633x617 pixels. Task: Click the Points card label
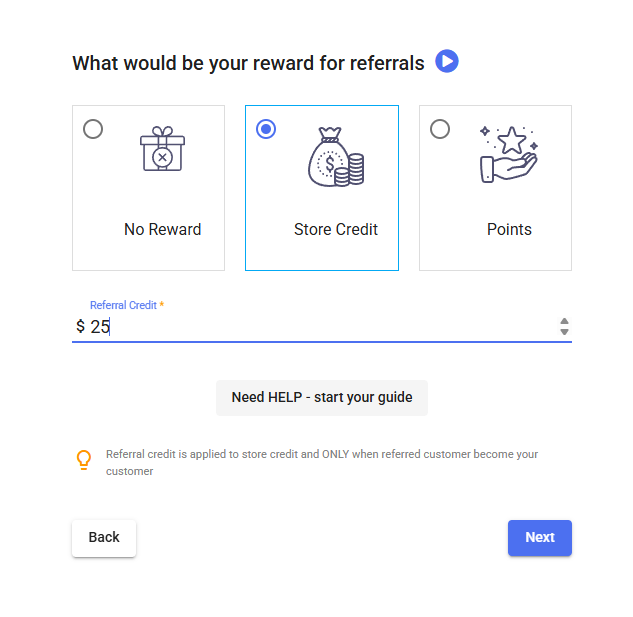(509, 229)
